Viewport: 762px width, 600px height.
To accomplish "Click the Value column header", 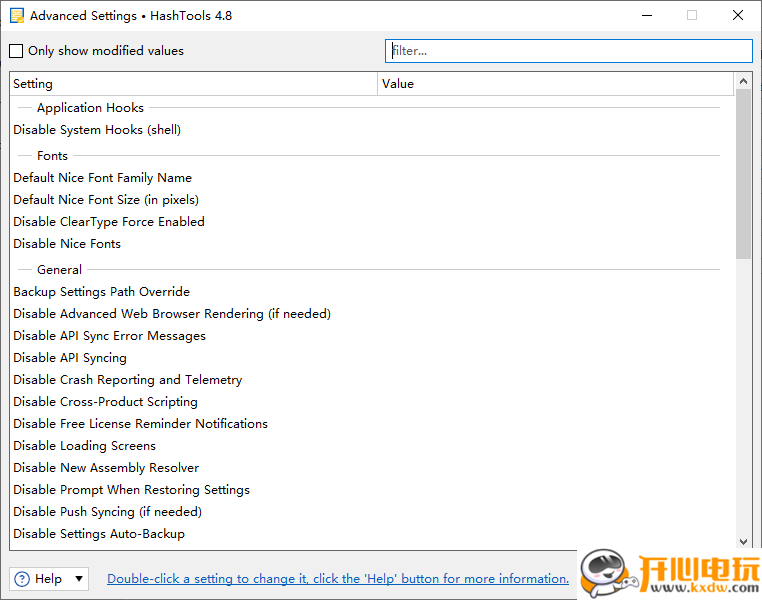I will [x=555, y=84].
